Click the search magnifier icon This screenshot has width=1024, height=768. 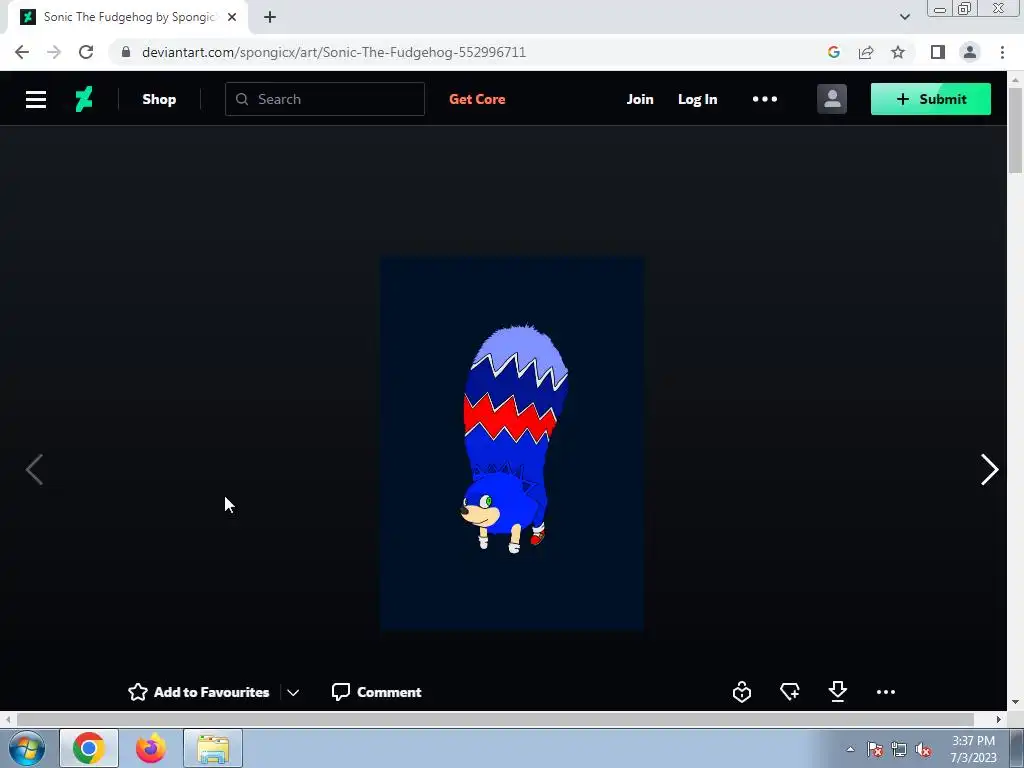(x=242, y=99)
